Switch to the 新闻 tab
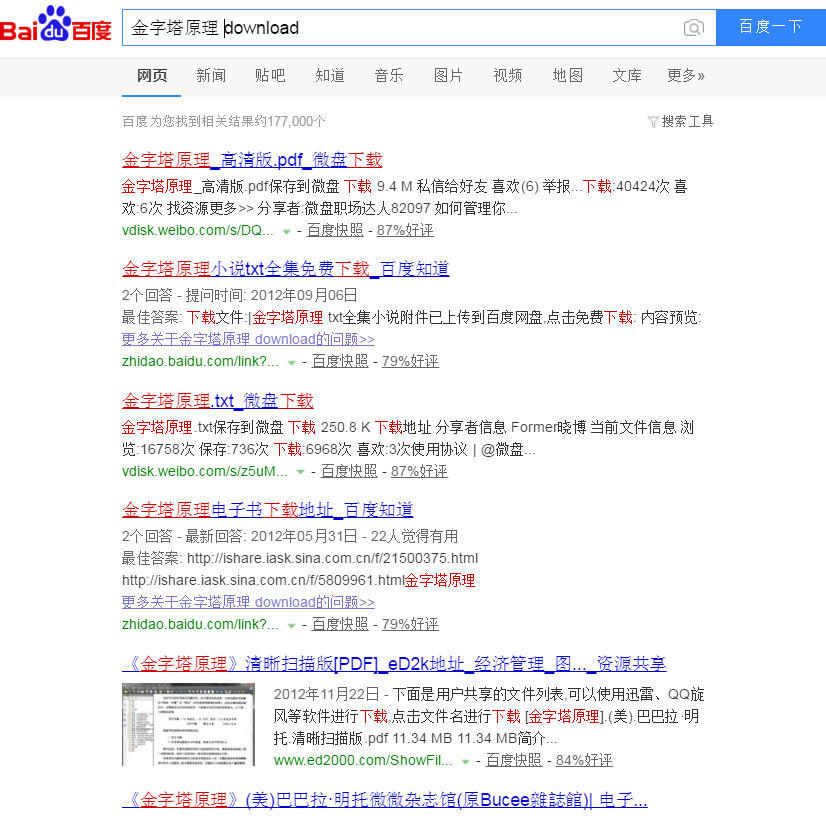Screen dimensions: 826x818 tap(211, 76)
